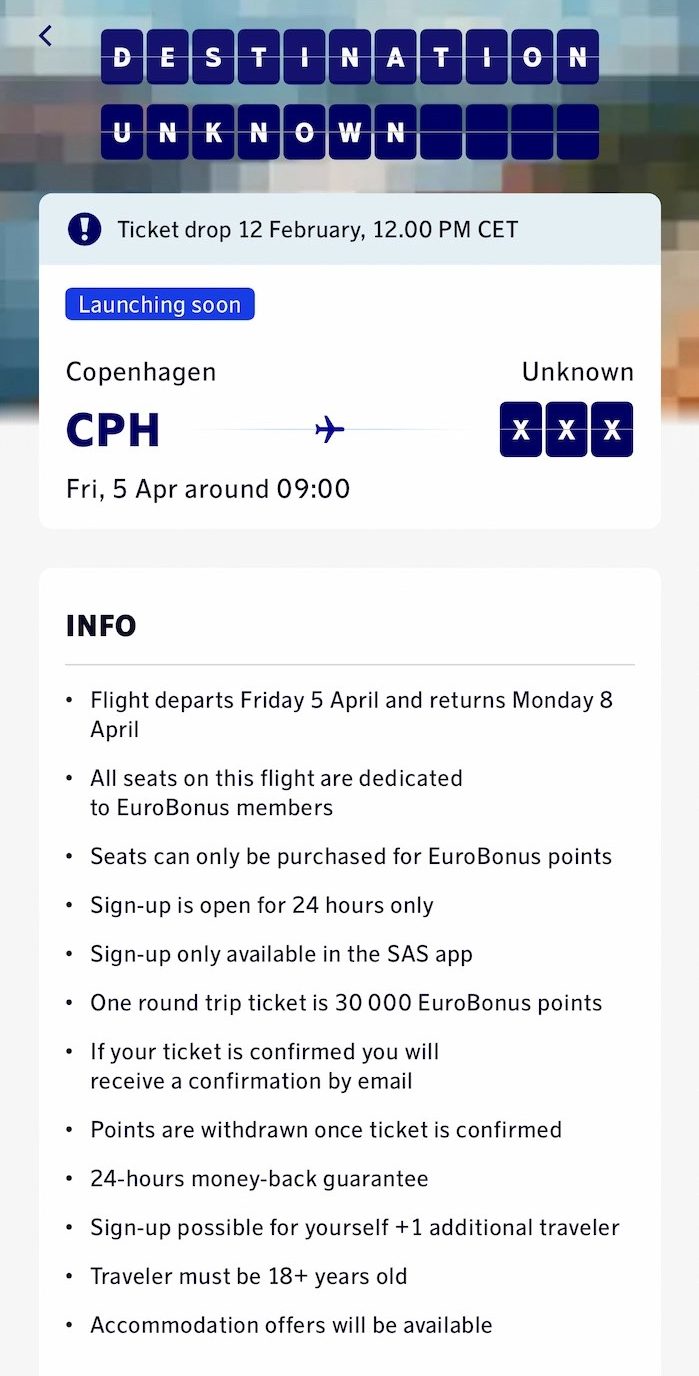Tap the Fri, 5 Apr departure time

click(208, 489)
